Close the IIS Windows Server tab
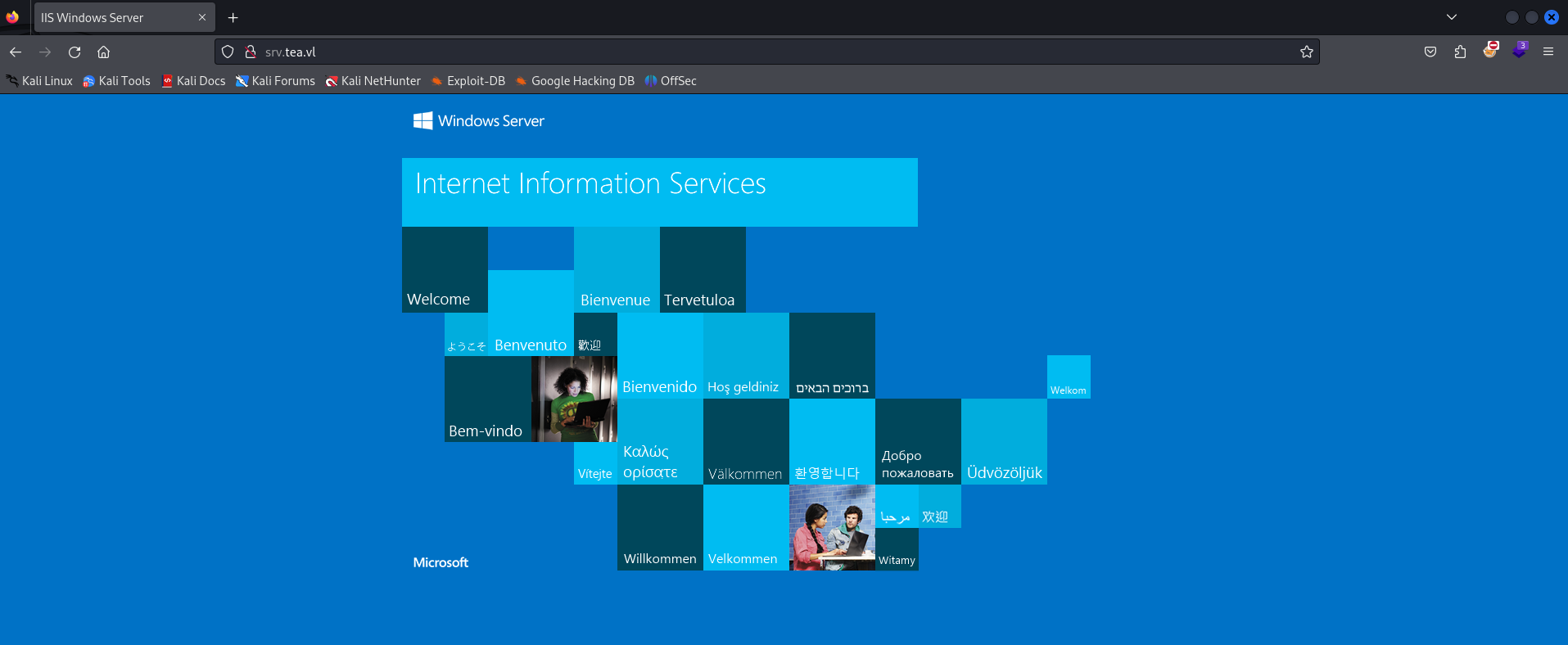The height and width of the screenshot is (645, 1568). (x=202, y=18)
